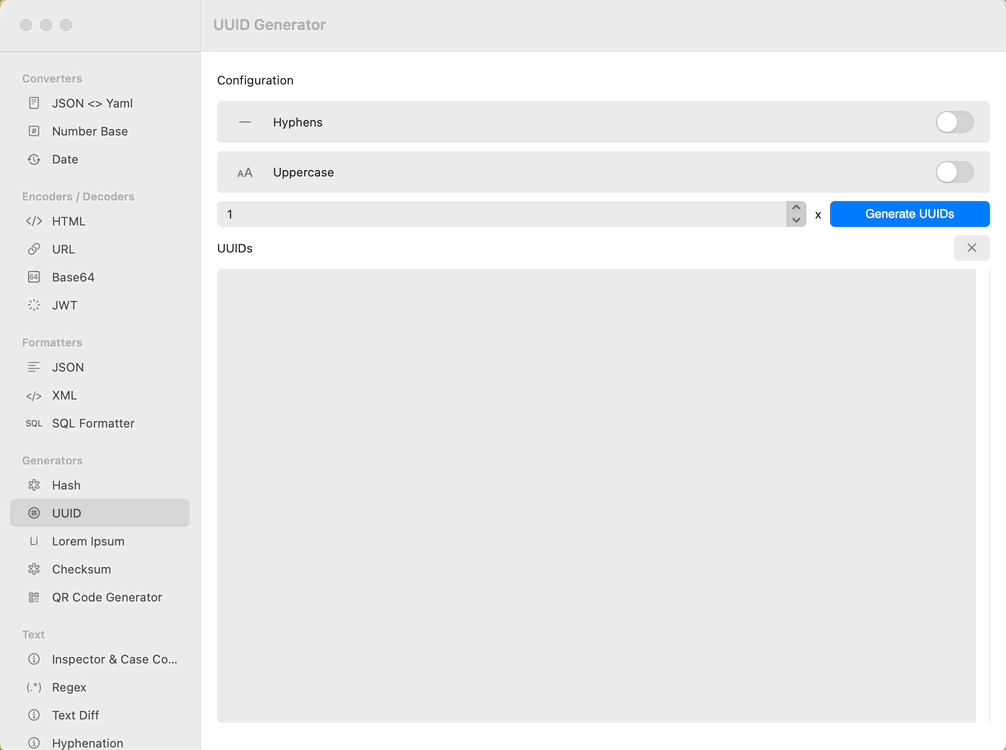Image resolution: width=1006 pixels, height=750 pixels.
Task: Click the Hash label in Generators
Action: tap(66, 485)
